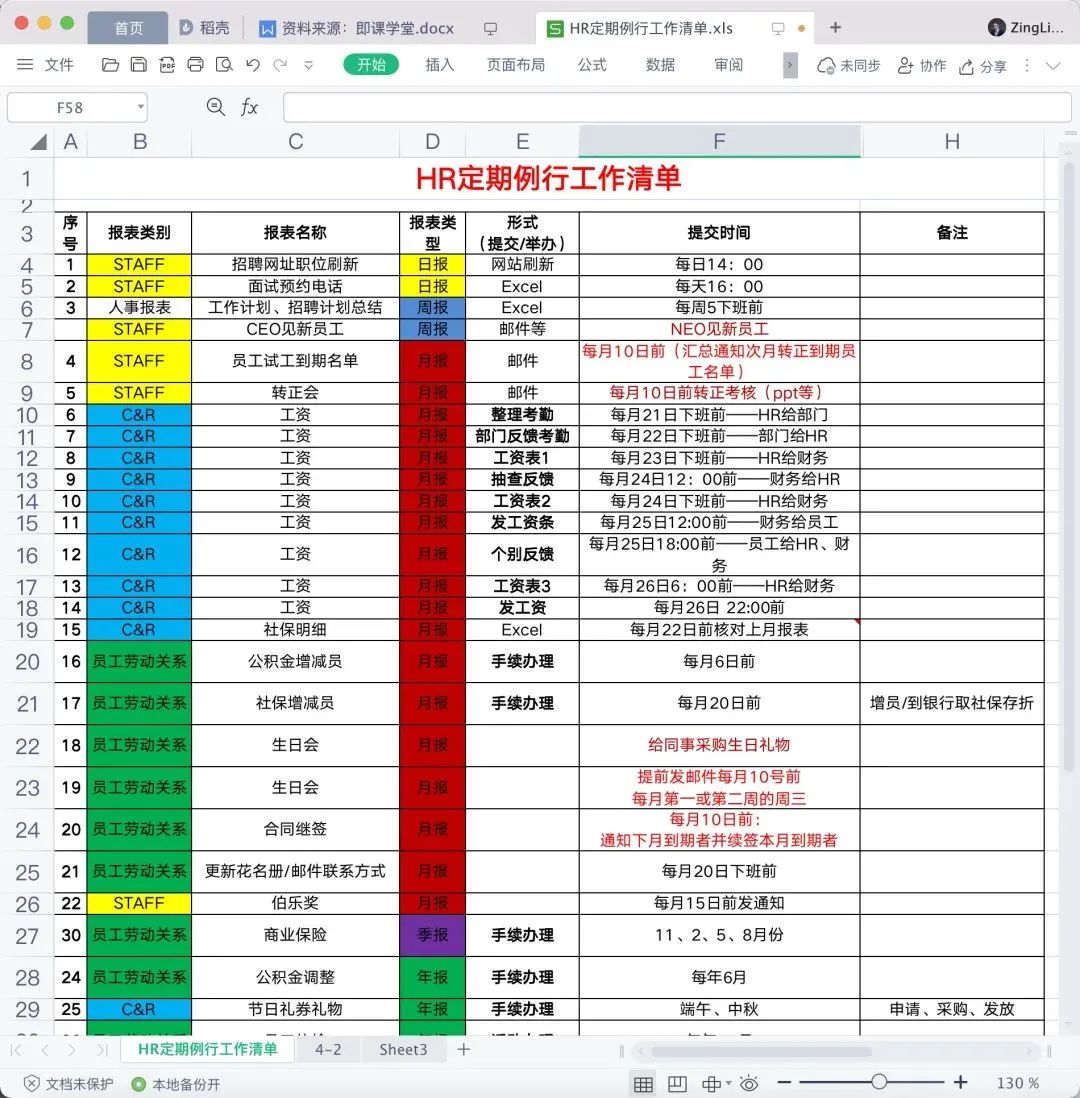Switch to normal grid view in status bar

click(x=643, y=1084)
